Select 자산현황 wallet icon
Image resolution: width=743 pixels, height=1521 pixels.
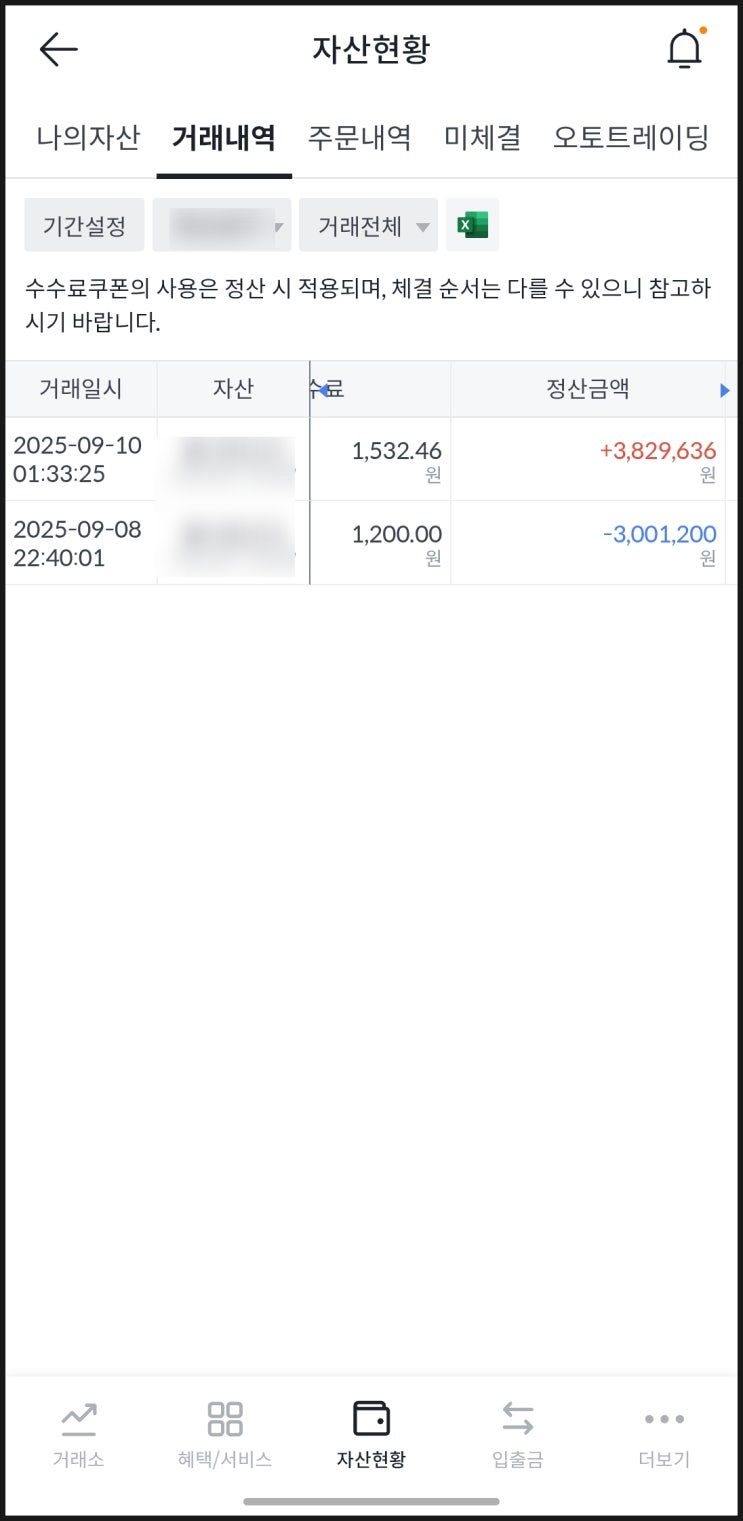click(x=371, y=1418)
